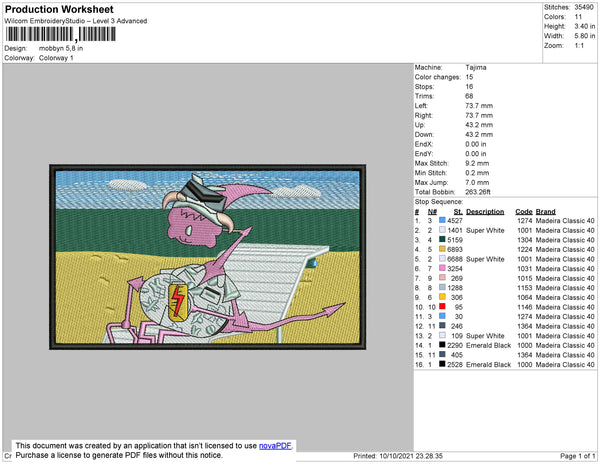Viewport: 600px width, 464px height.
Task: Click the 'Brand' column header
Action: (545, 212)
